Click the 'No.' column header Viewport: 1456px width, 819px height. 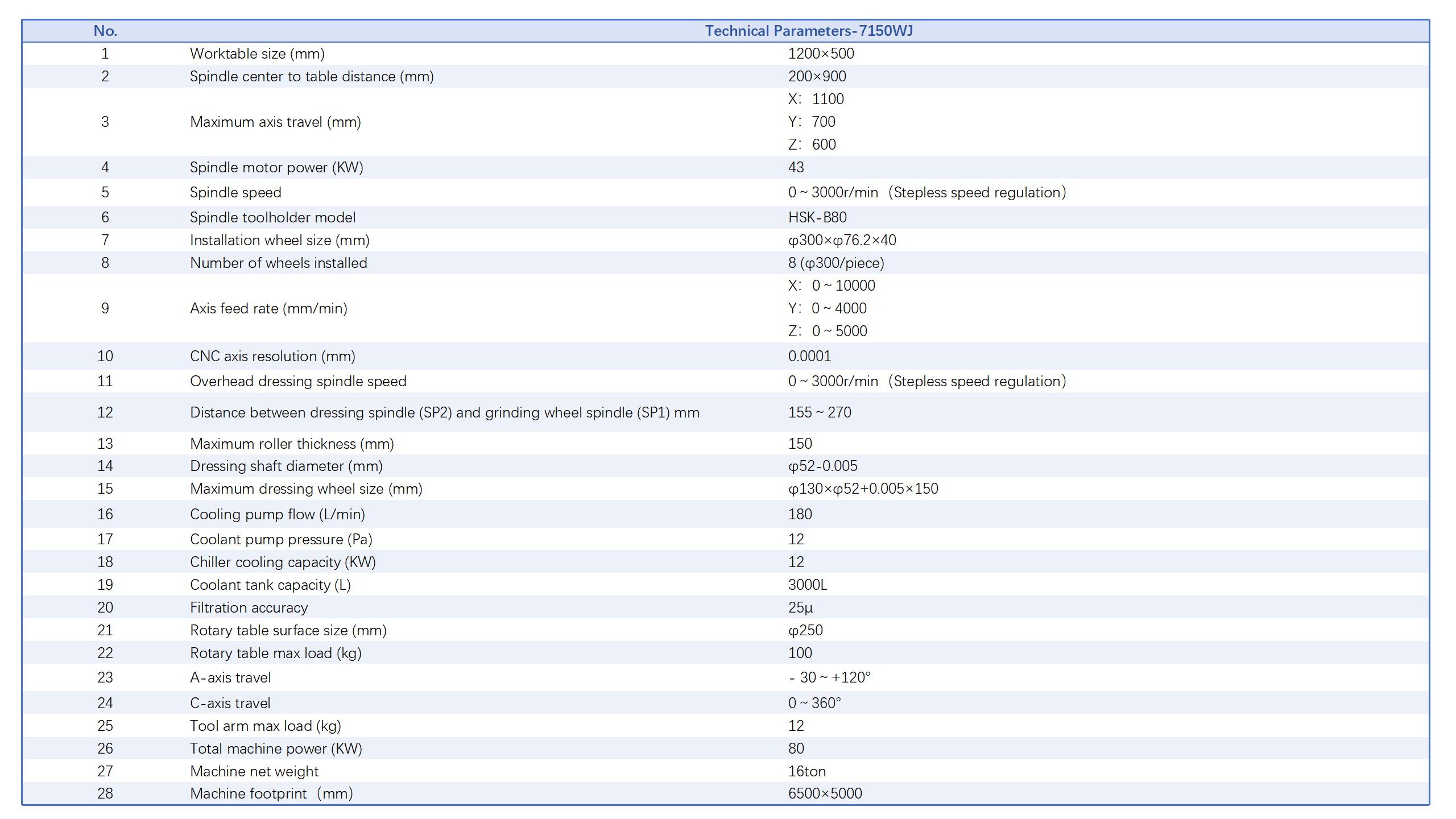(105, 31)
